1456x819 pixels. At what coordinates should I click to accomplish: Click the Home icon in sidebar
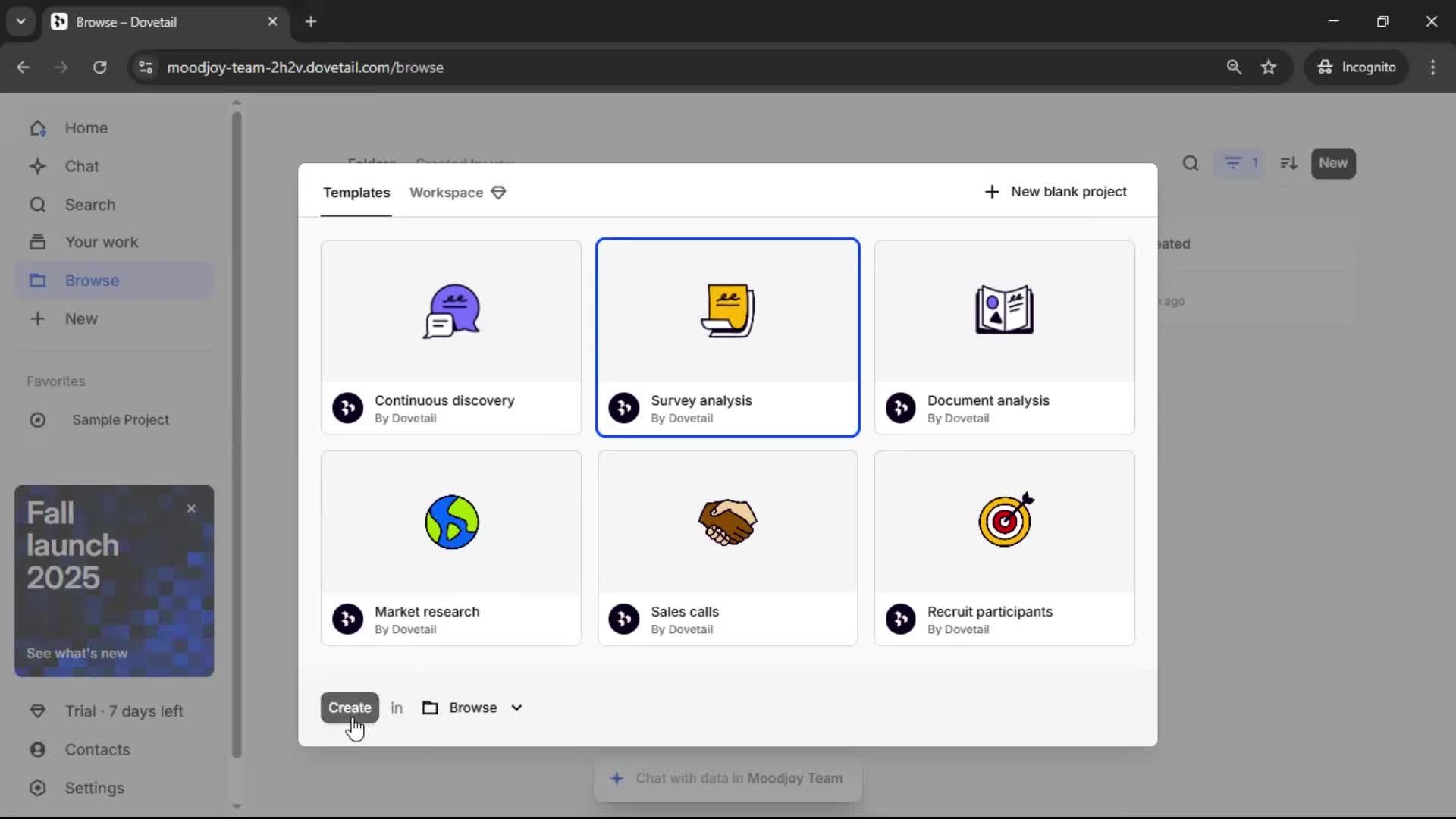(x=38, y=128)
